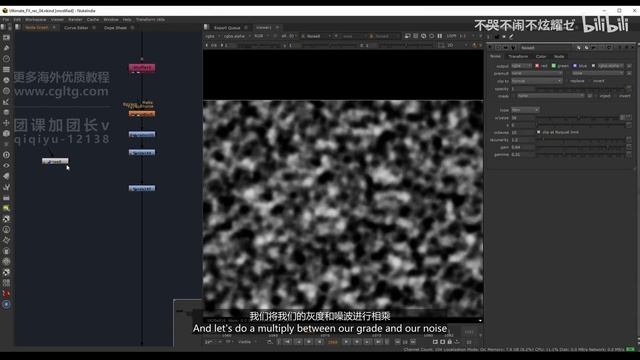Open 3D nodes toolbar menu
This screenshot has width=640, height=360.
coord(6,133)
